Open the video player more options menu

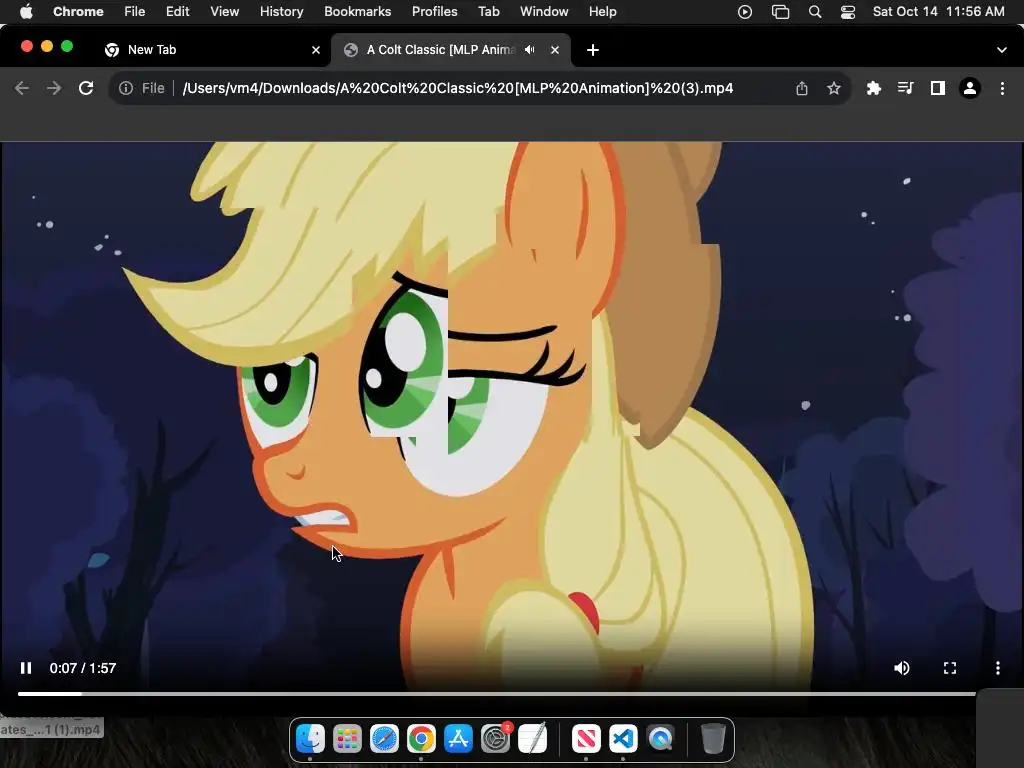(x=997, y=668)
